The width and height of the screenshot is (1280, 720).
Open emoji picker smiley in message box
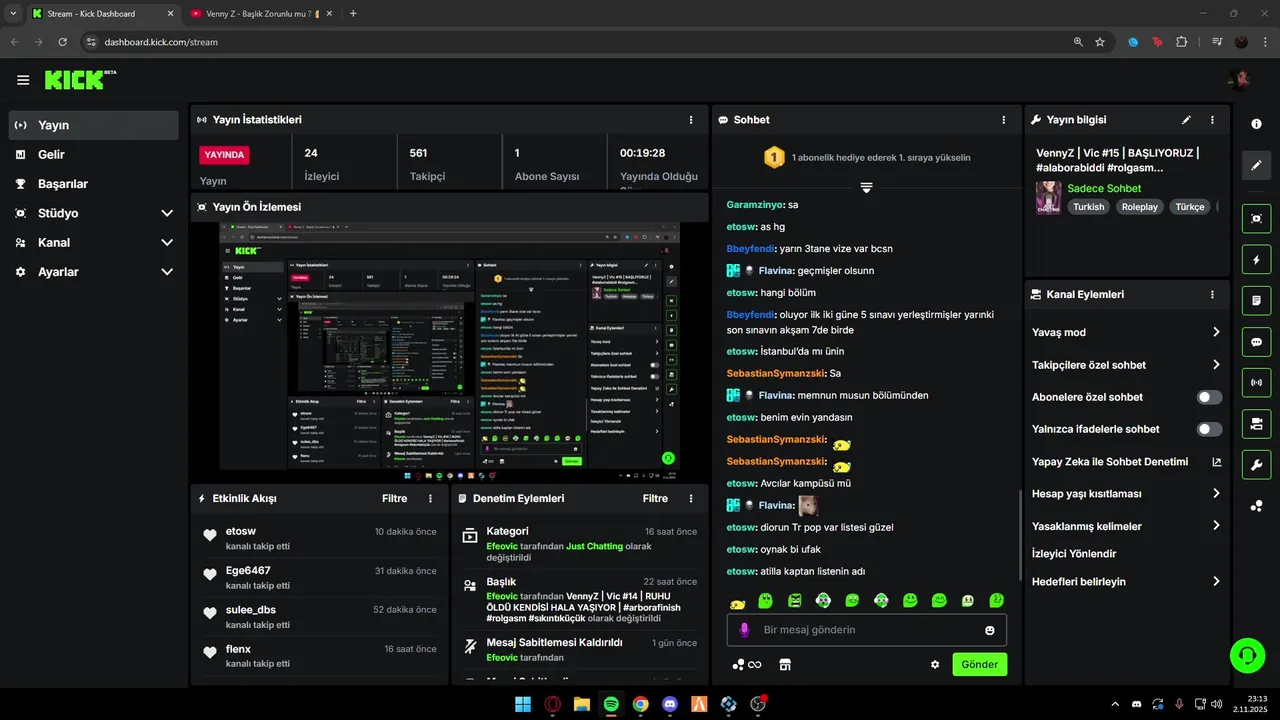click(990, 630)
